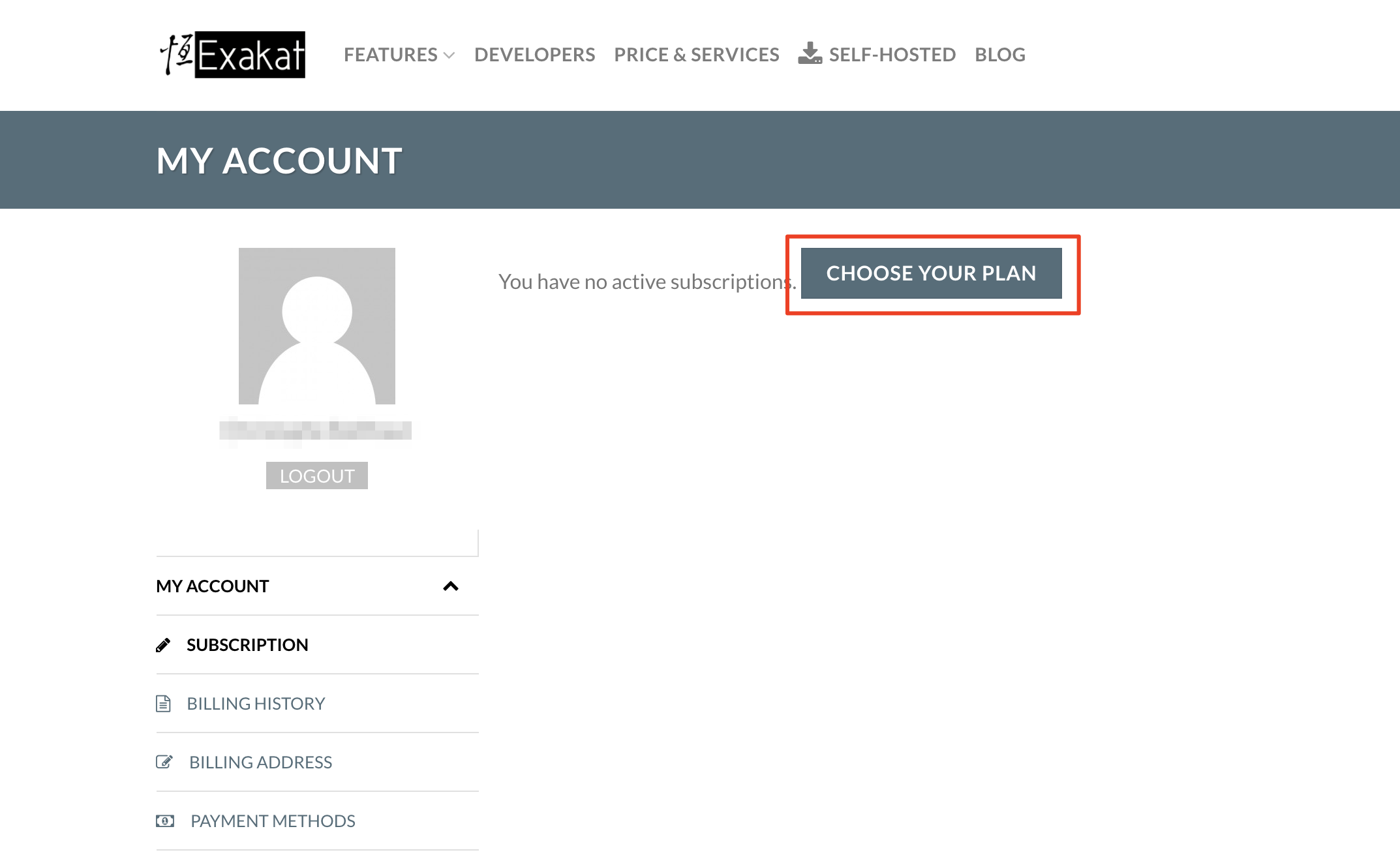Open the Billing Address section
The height and width of the screenshot is (861, 1400).
[260, 763]
